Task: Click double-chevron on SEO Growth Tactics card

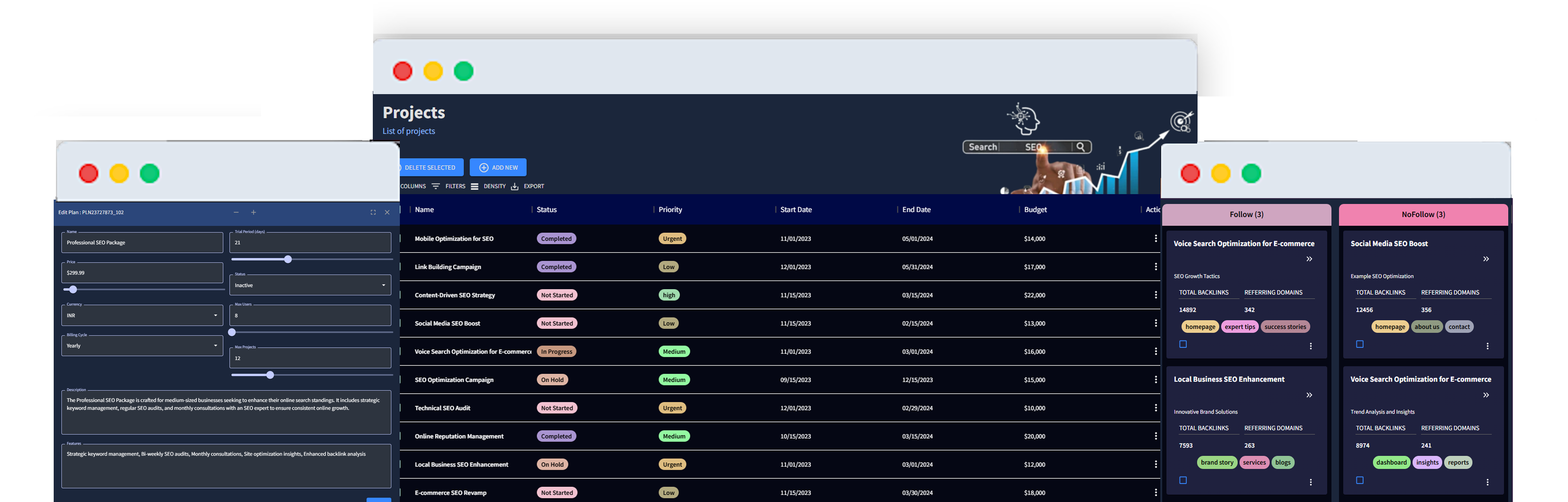Action: (x=1309, y=259)
